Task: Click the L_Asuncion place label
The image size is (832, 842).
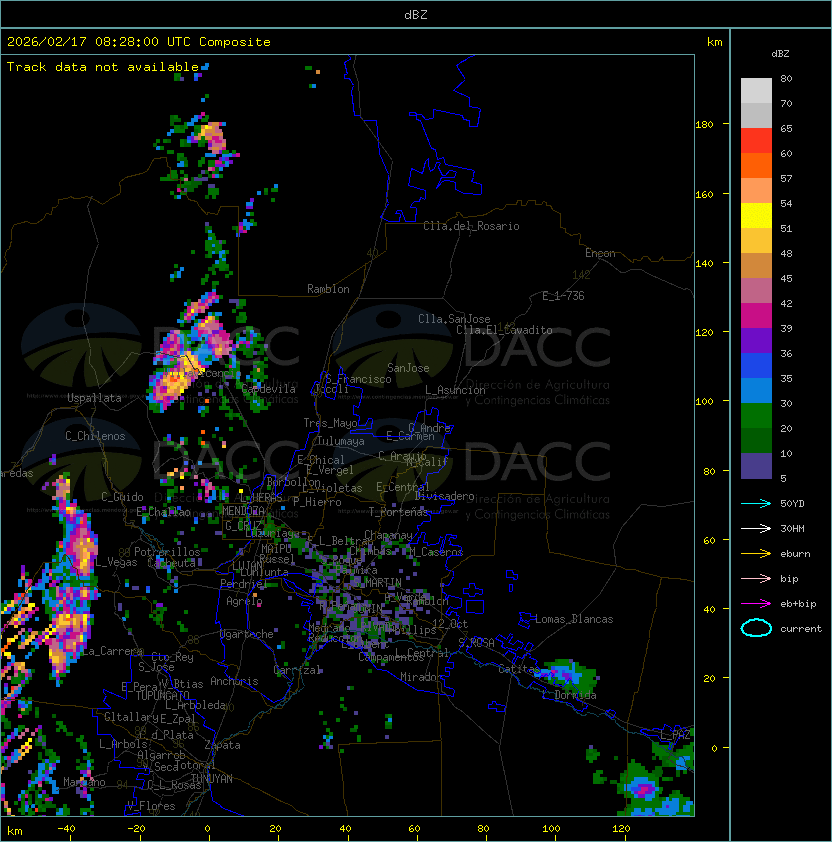Action: (x=455, y=390)
